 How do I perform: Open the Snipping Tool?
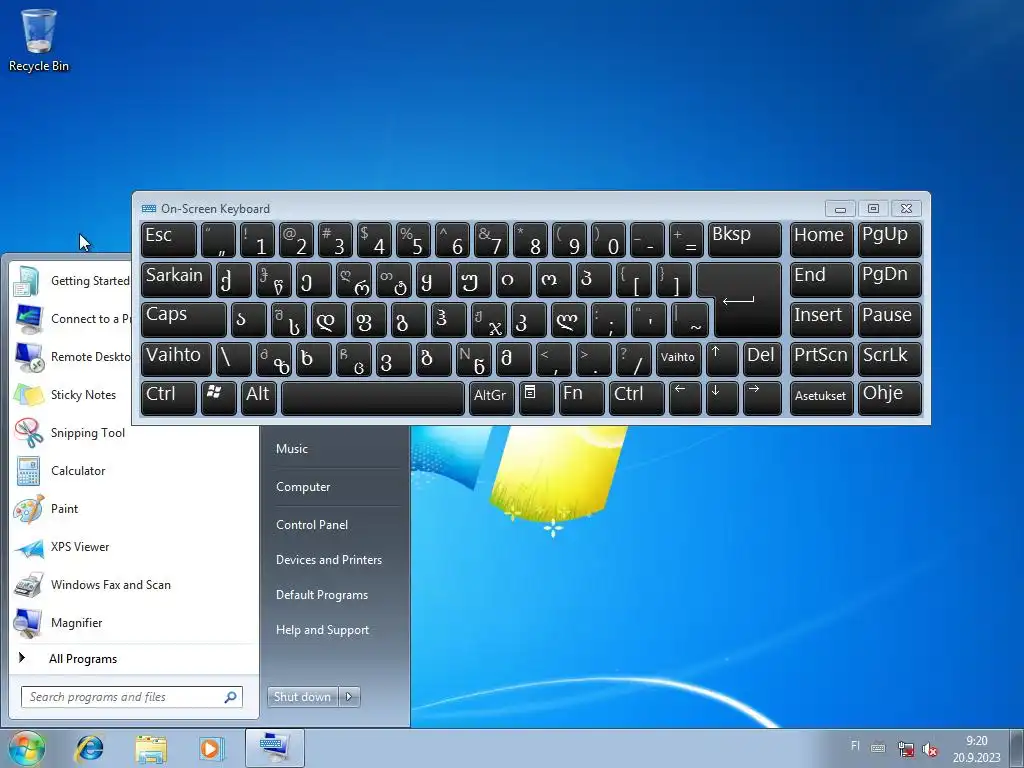coord(71,433)
